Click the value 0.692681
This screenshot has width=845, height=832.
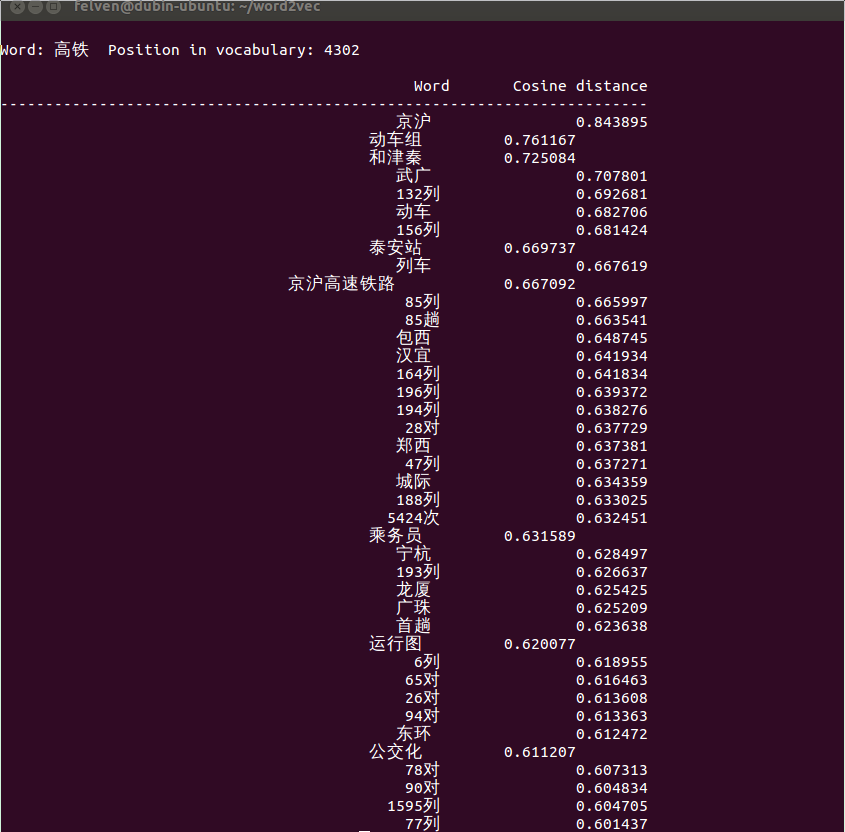pos(612,195)
